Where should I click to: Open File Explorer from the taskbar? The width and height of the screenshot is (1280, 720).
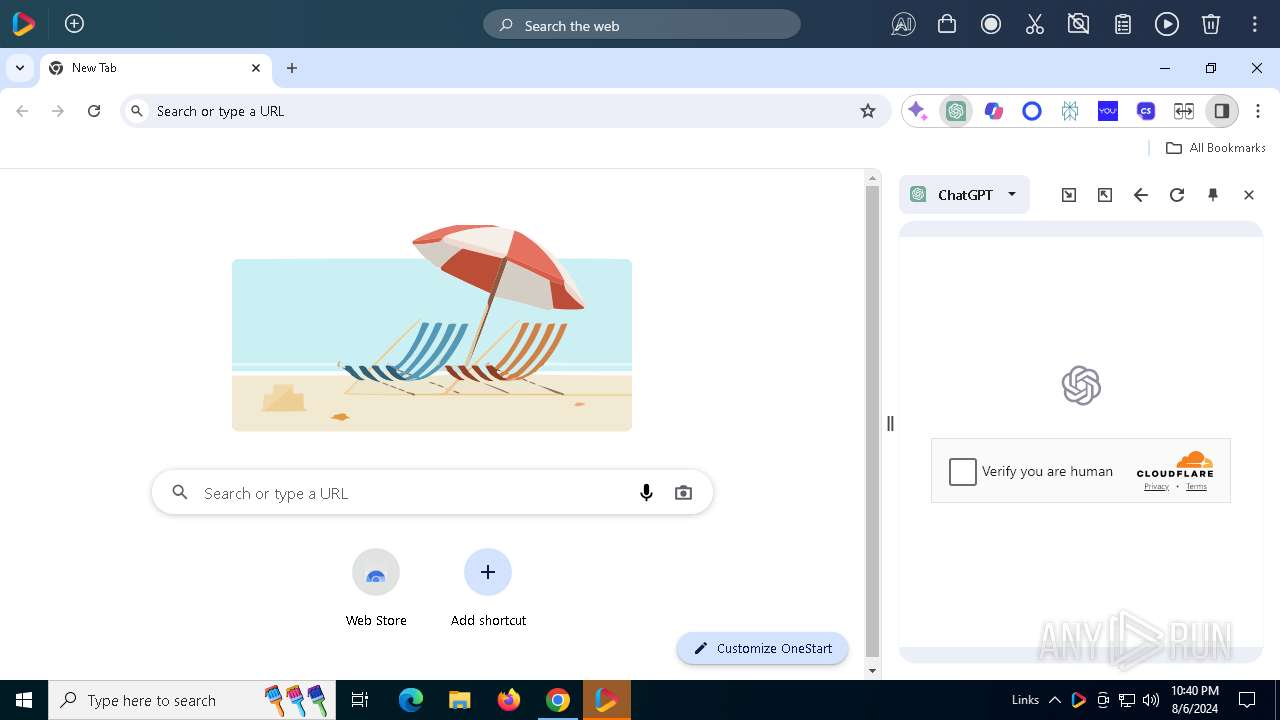459,700
